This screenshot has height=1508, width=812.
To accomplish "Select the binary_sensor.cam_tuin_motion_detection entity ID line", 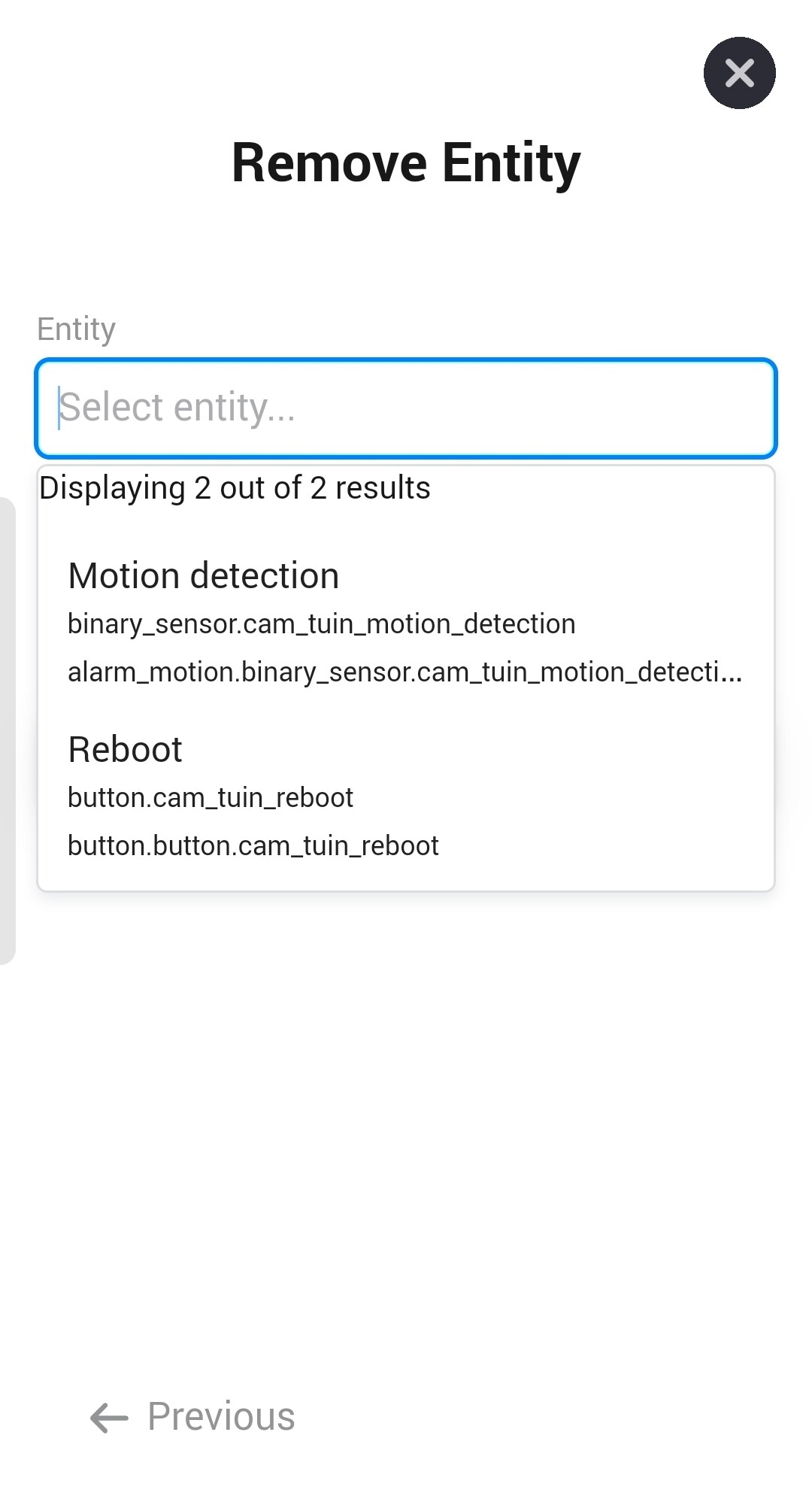I will (321, 624).
